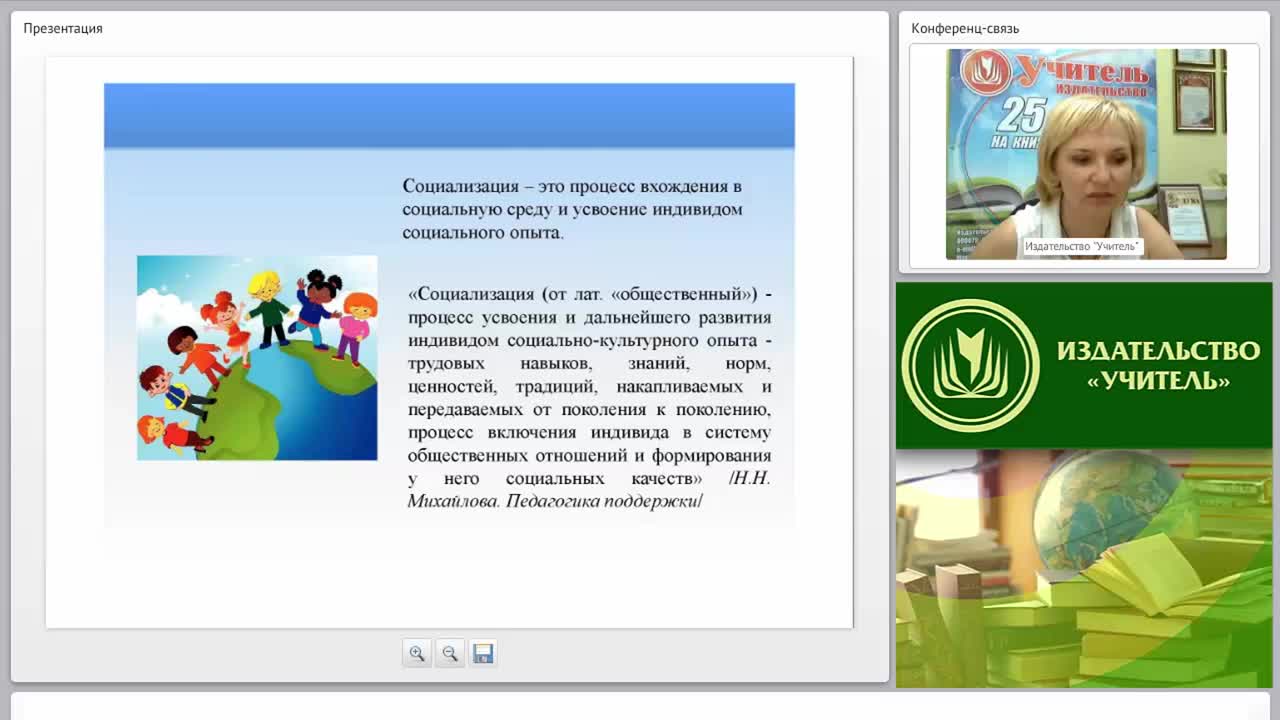This screenshot has width=1280, height=720.
Task: Click the paragraph starting Социализация – это процесс
Action: click(573, 209)
